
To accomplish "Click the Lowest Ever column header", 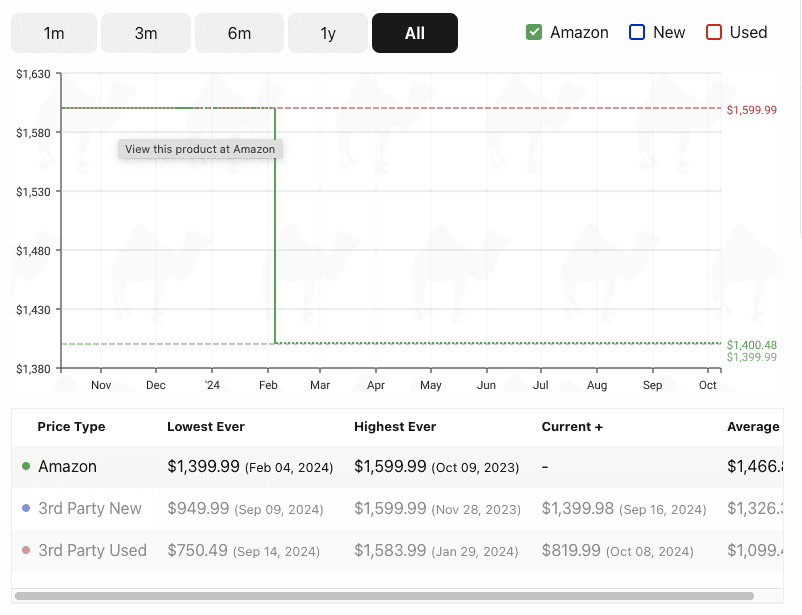I will point(206,427).
